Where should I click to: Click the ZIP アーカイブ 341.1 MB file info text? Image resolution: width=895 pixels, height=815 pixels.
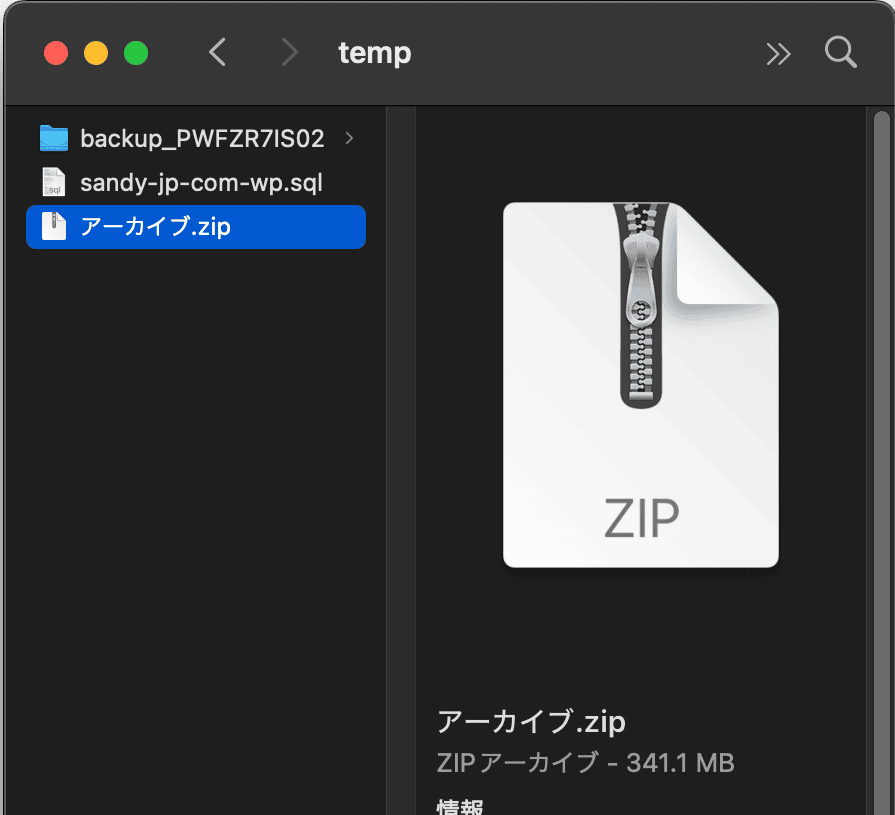click(x=585, y=763)
